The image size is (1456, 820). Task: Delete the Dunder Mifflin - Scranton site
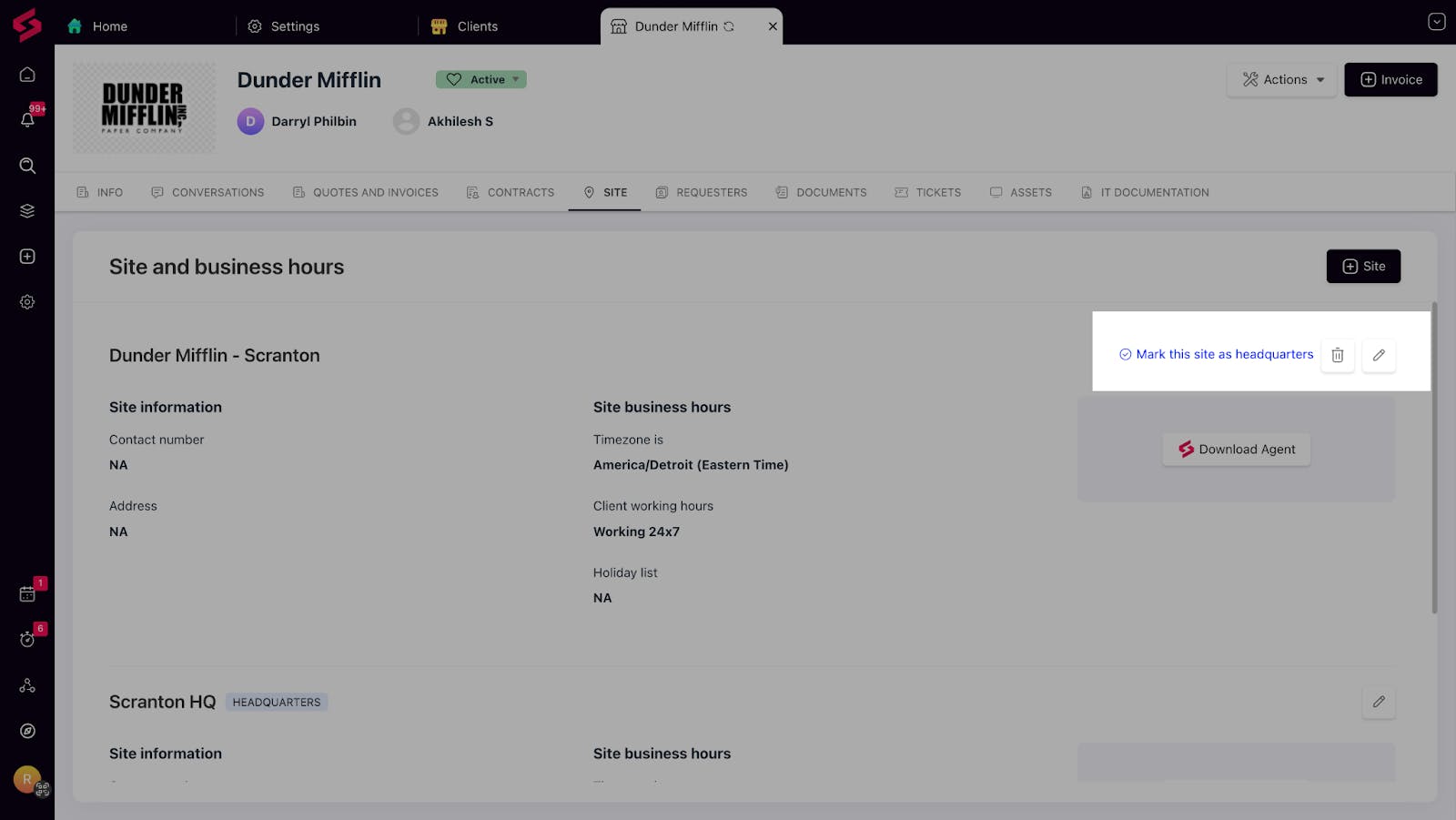coord(1338,355)
